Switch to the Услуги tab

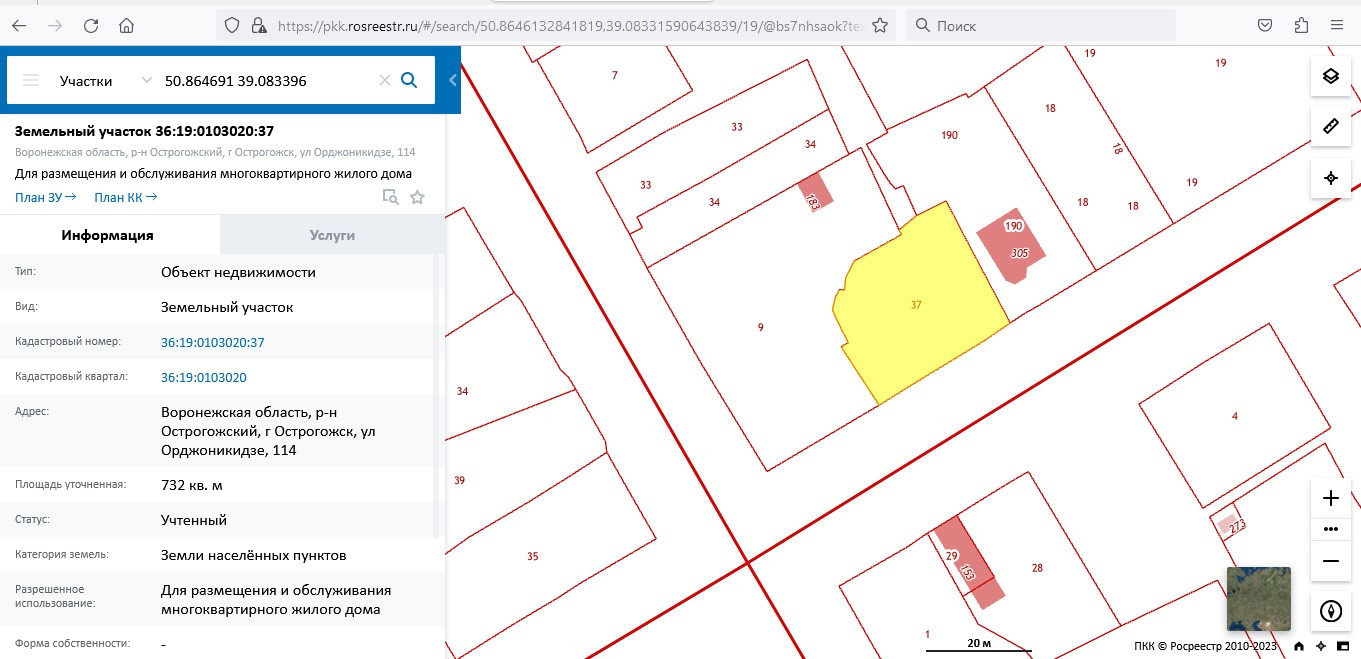pos(332,235)
